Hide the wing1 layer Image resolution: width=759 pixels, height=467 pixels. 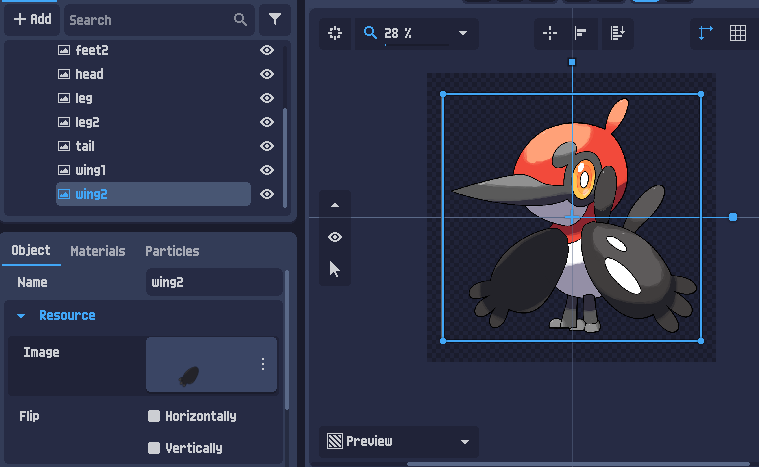267,170
